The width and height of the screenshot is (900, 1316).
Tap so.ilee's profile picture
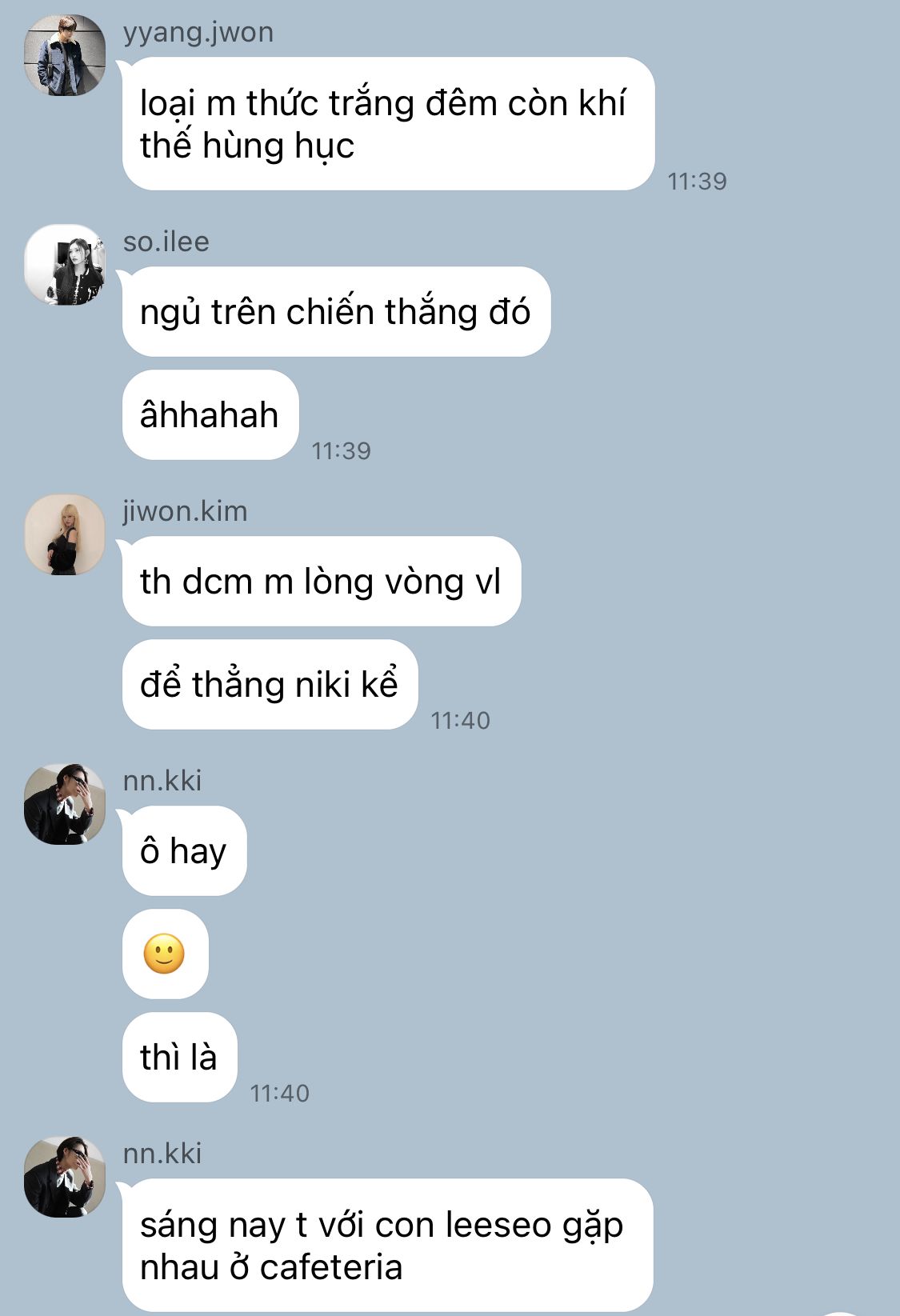coord(65,265)
